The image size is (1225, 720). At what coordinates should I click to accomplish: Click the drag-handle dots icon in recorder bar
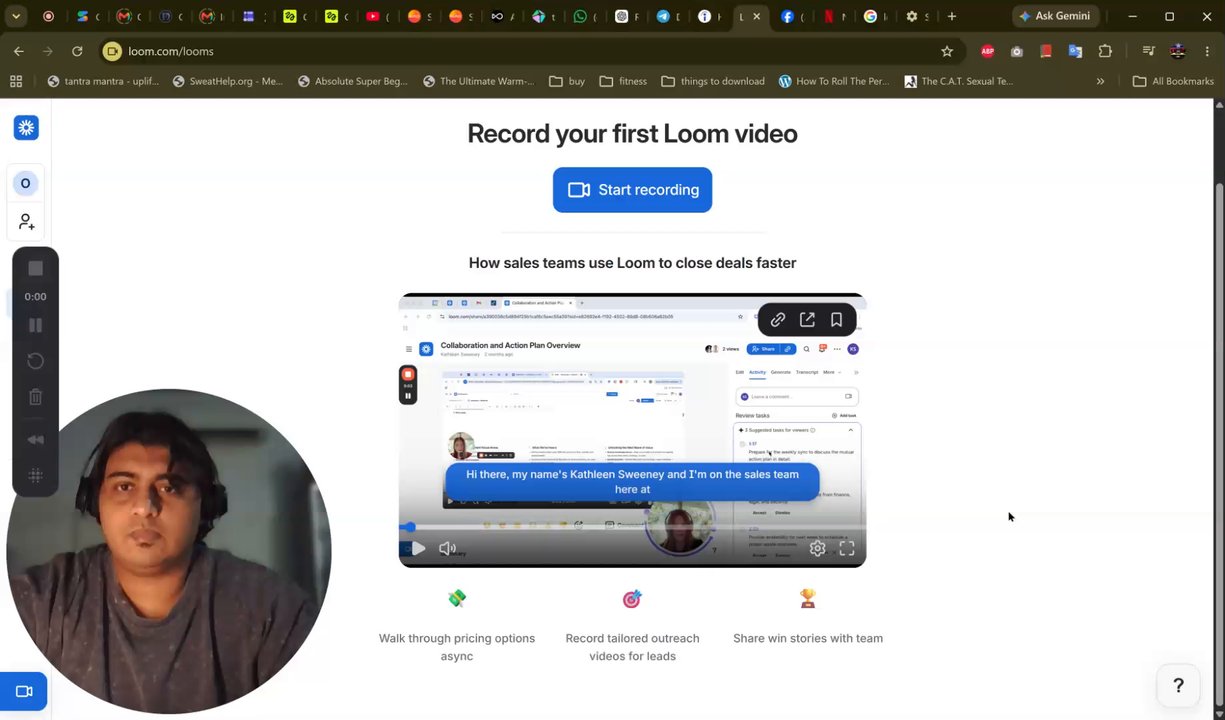(35, 476)
